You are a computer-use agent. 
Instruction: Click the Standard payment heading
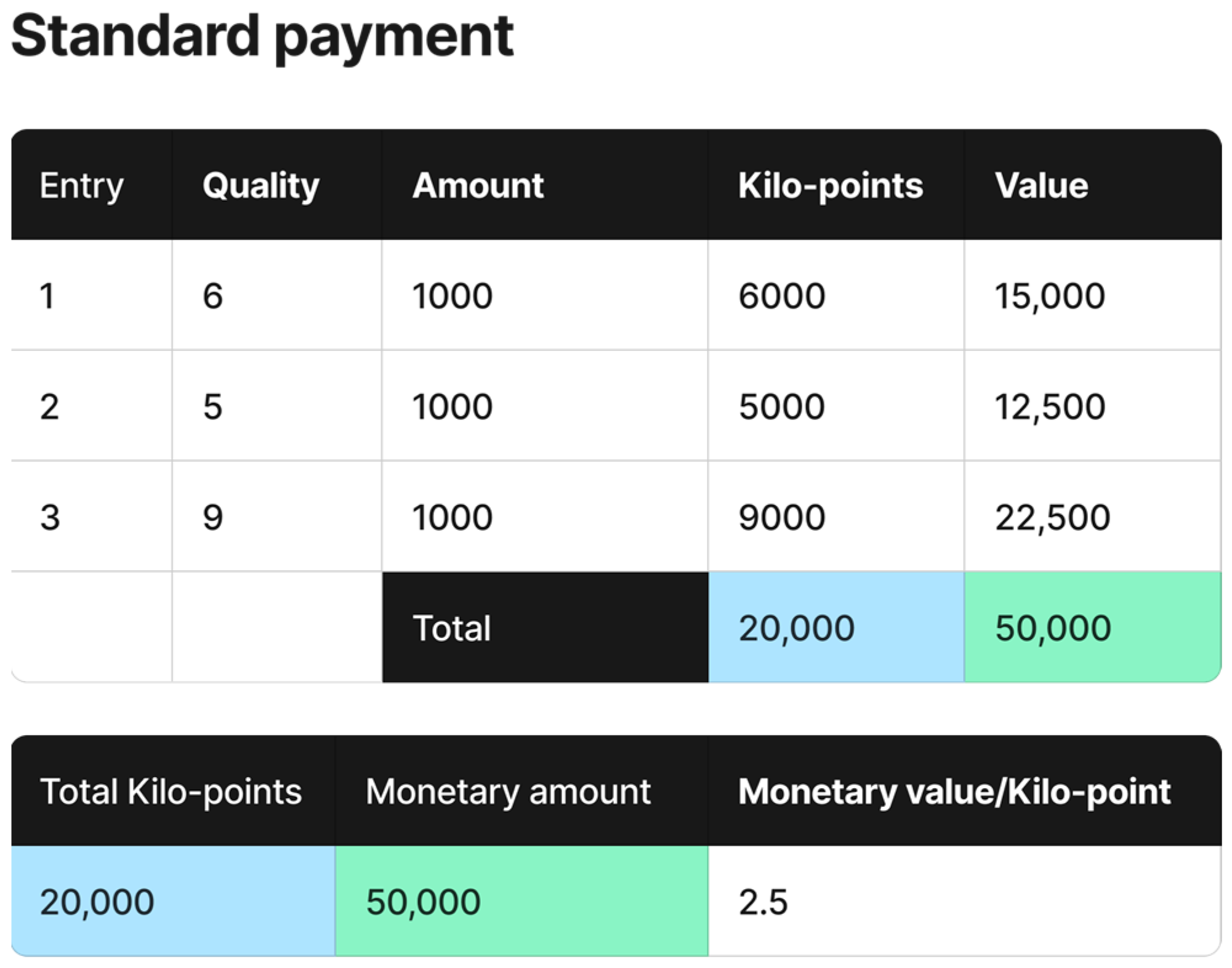(262, 37)
